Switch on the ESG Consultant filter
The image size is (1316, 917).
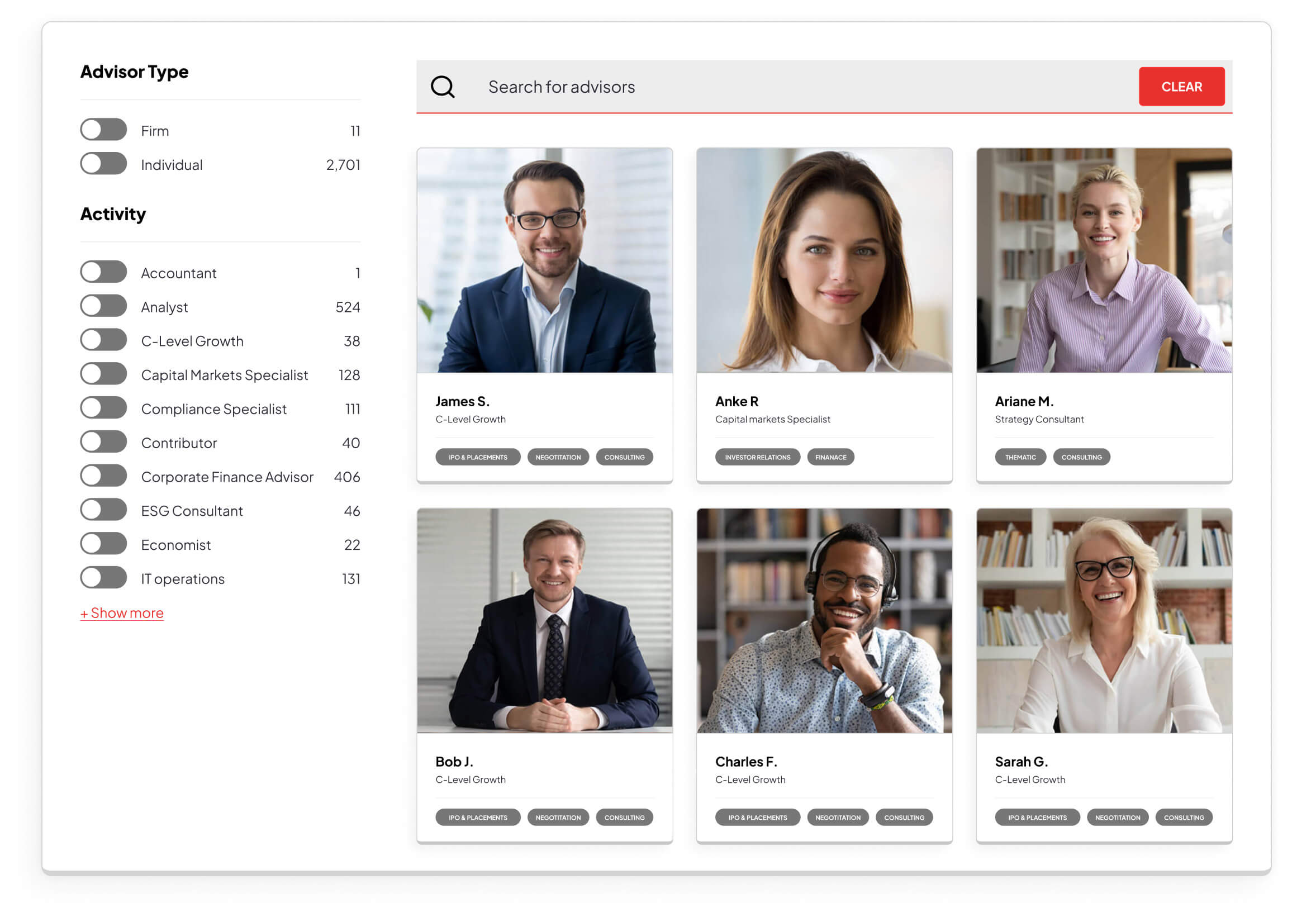[104, 510]
